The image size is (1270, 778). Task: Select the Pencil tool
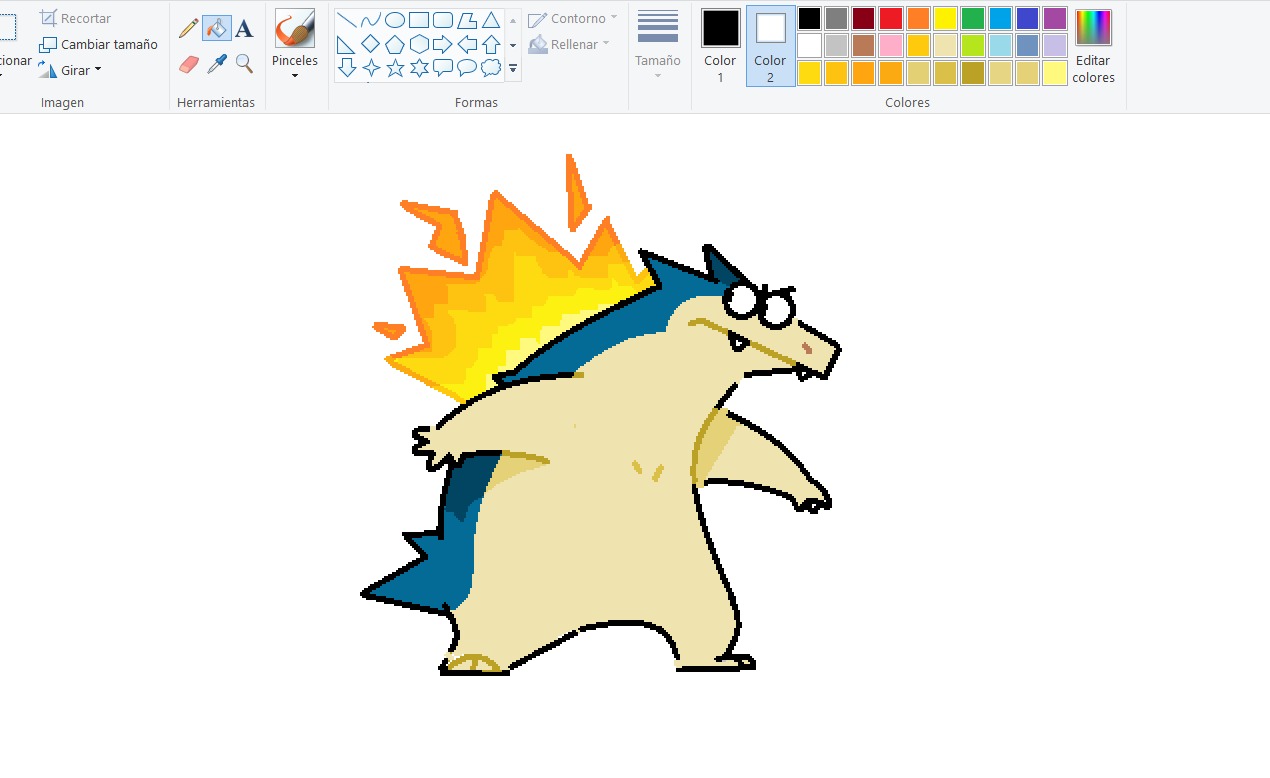coord(188,28)
